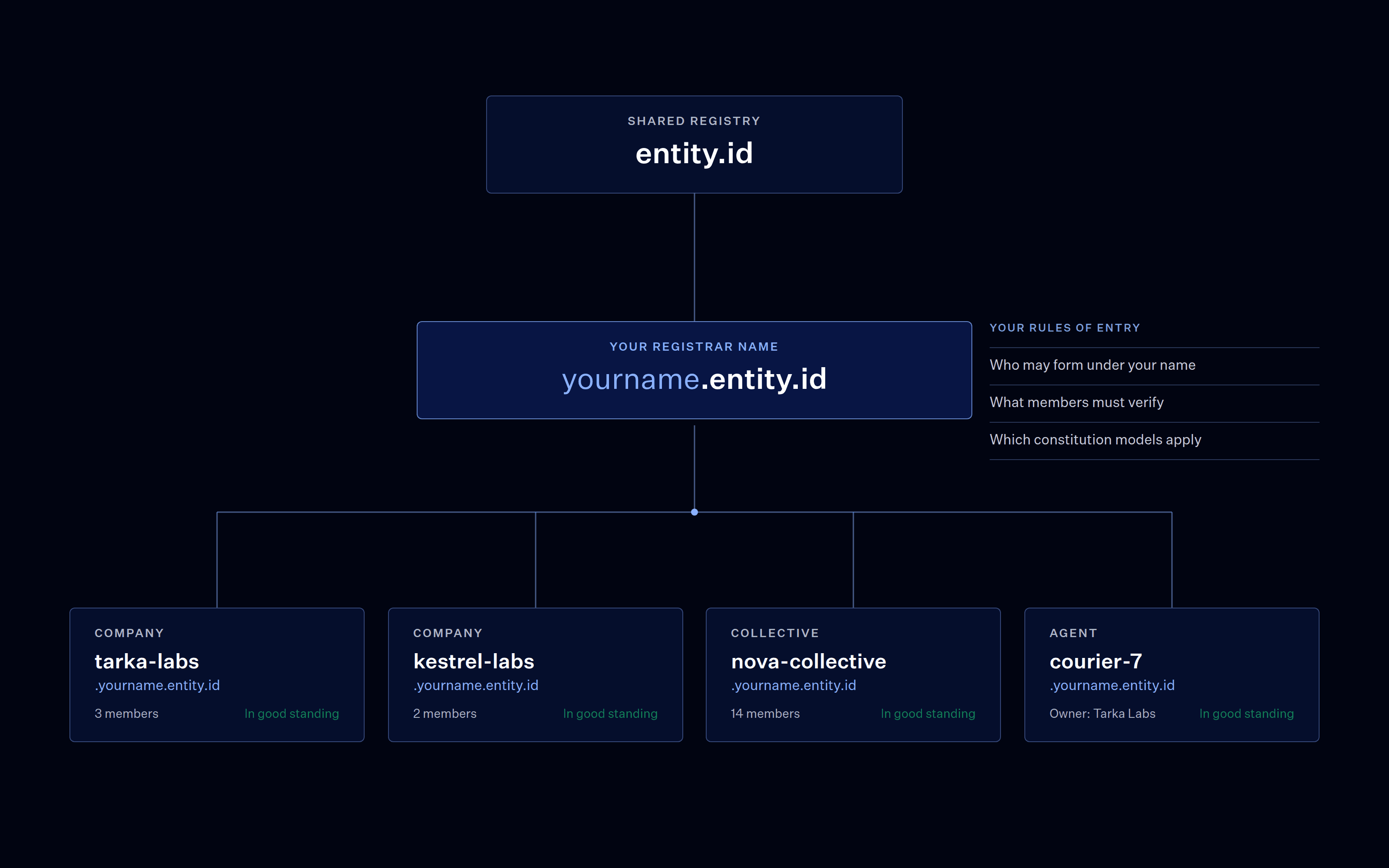Click the 'YOUR RULES OF ENTRY' heading
The height and width of the screenshot is (868, 1389).
tap(1065, 328)
